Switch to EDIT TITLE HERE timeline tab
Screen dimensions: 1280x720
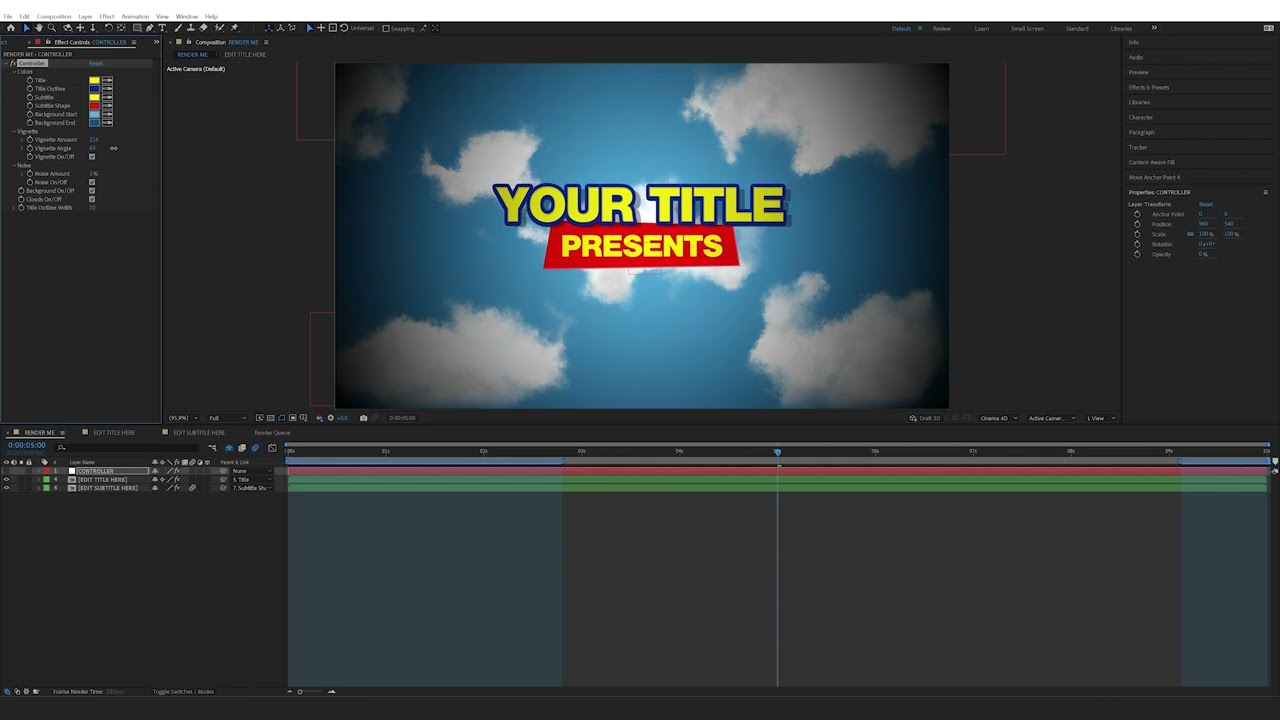point(114,433)
